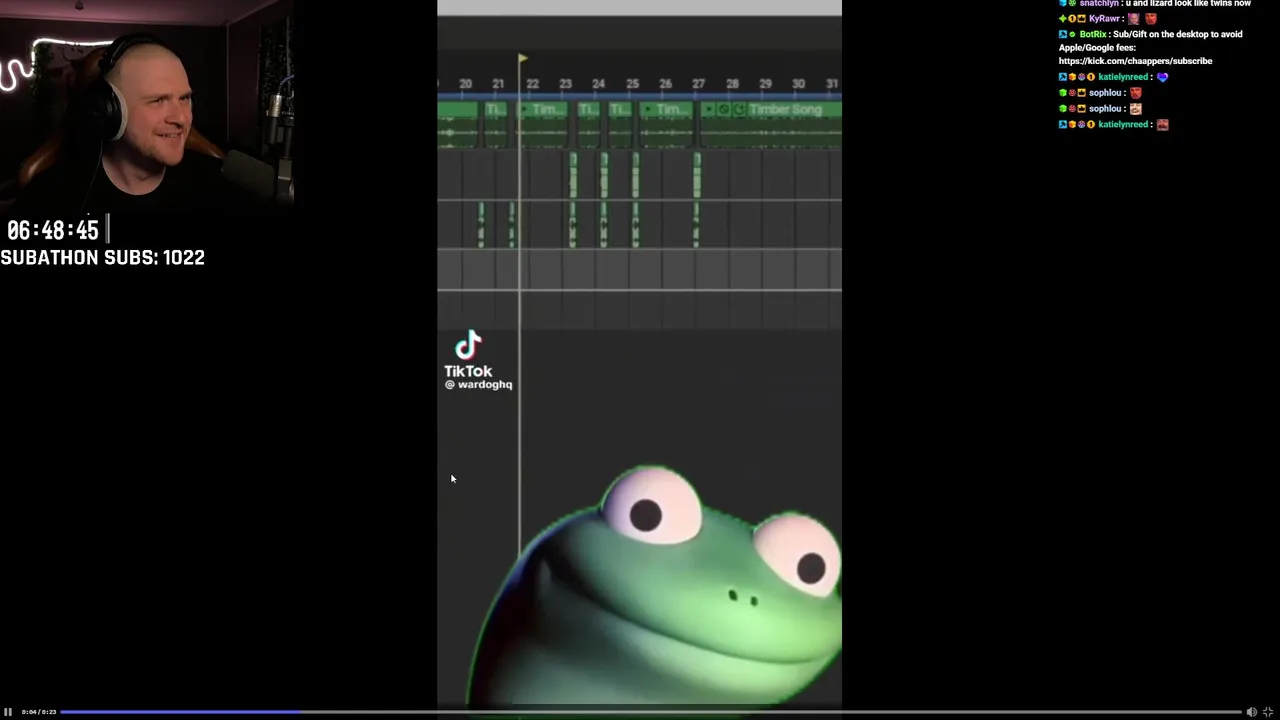Click the blue heart emote in chat
Screen dimensions: 1280x720
[x=1162, y=77]
